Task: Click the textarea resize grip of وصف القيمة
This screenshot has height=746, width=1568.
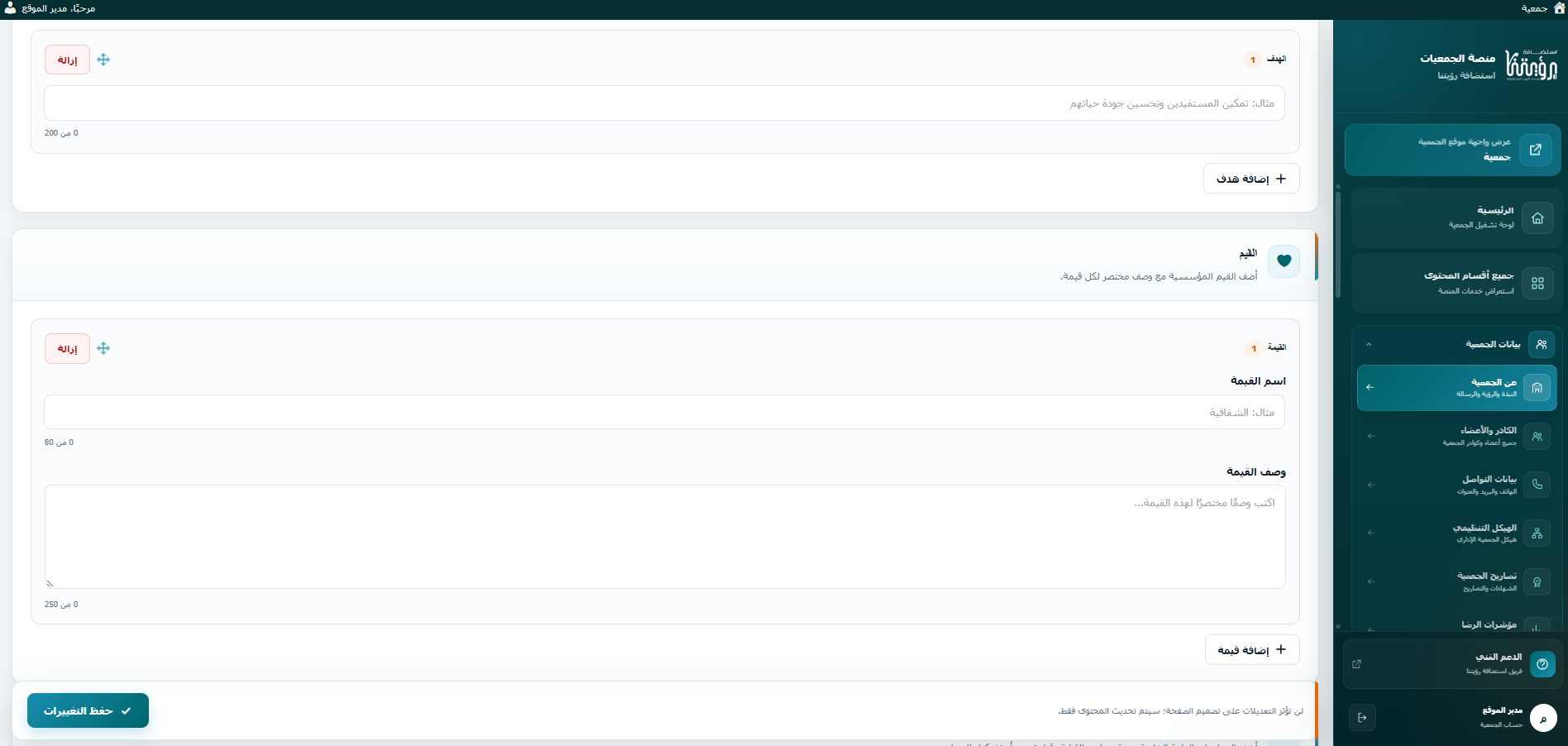Action: 50,583
